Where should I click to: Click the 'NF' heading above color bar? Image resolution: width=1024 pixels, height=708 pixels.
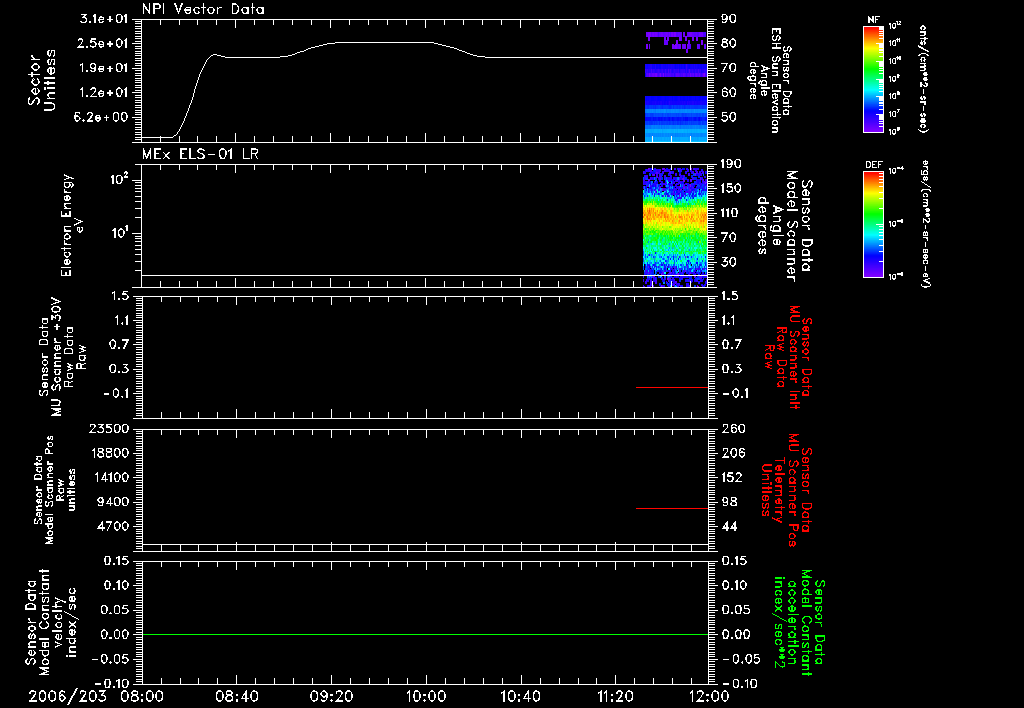tap(874, 20)
